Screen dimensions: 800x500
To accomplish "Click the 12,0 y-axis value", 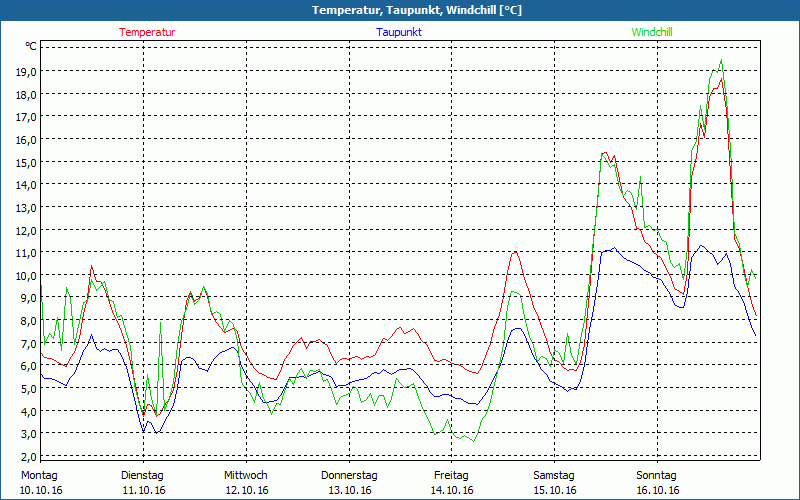I will click(27, 230).
